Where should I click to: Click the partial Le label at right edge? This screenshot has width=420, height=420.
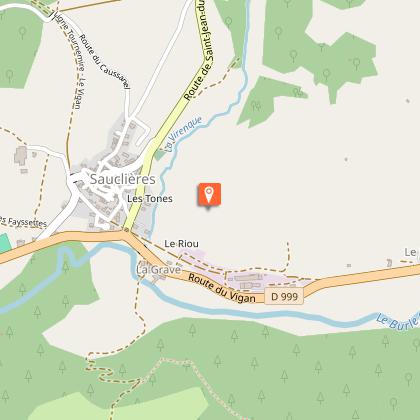410,252
